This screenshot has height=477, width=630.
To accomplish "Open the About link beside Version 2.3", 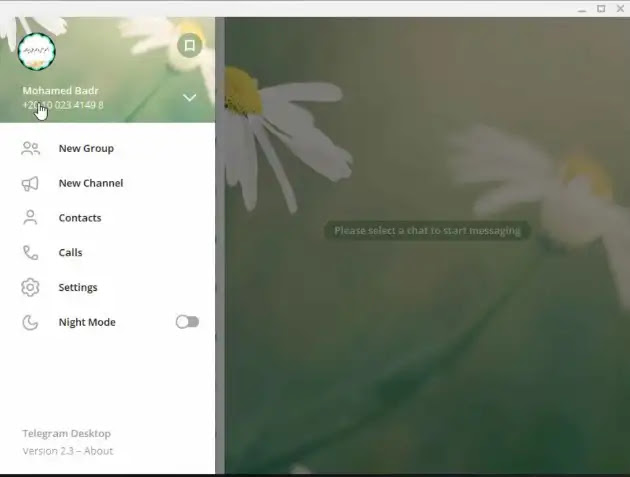I will 98,451.
